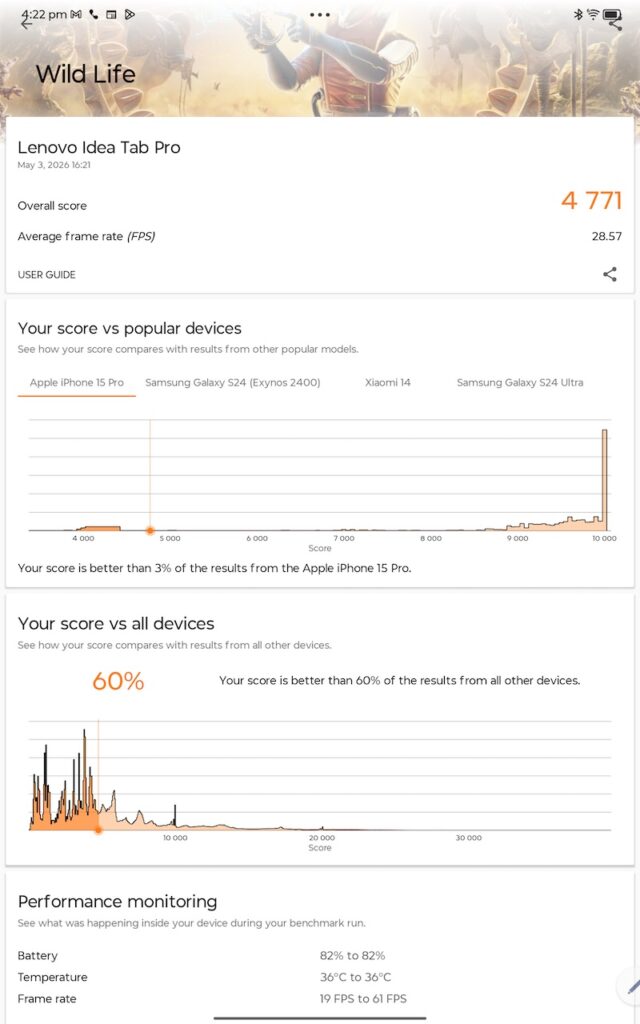Image resolution: width=640 pixels, height=1024 pixels.
Task: Switch to Samsung Galaxy S24 (Exynos 2400) tab
Action: [x=232, y=383]
